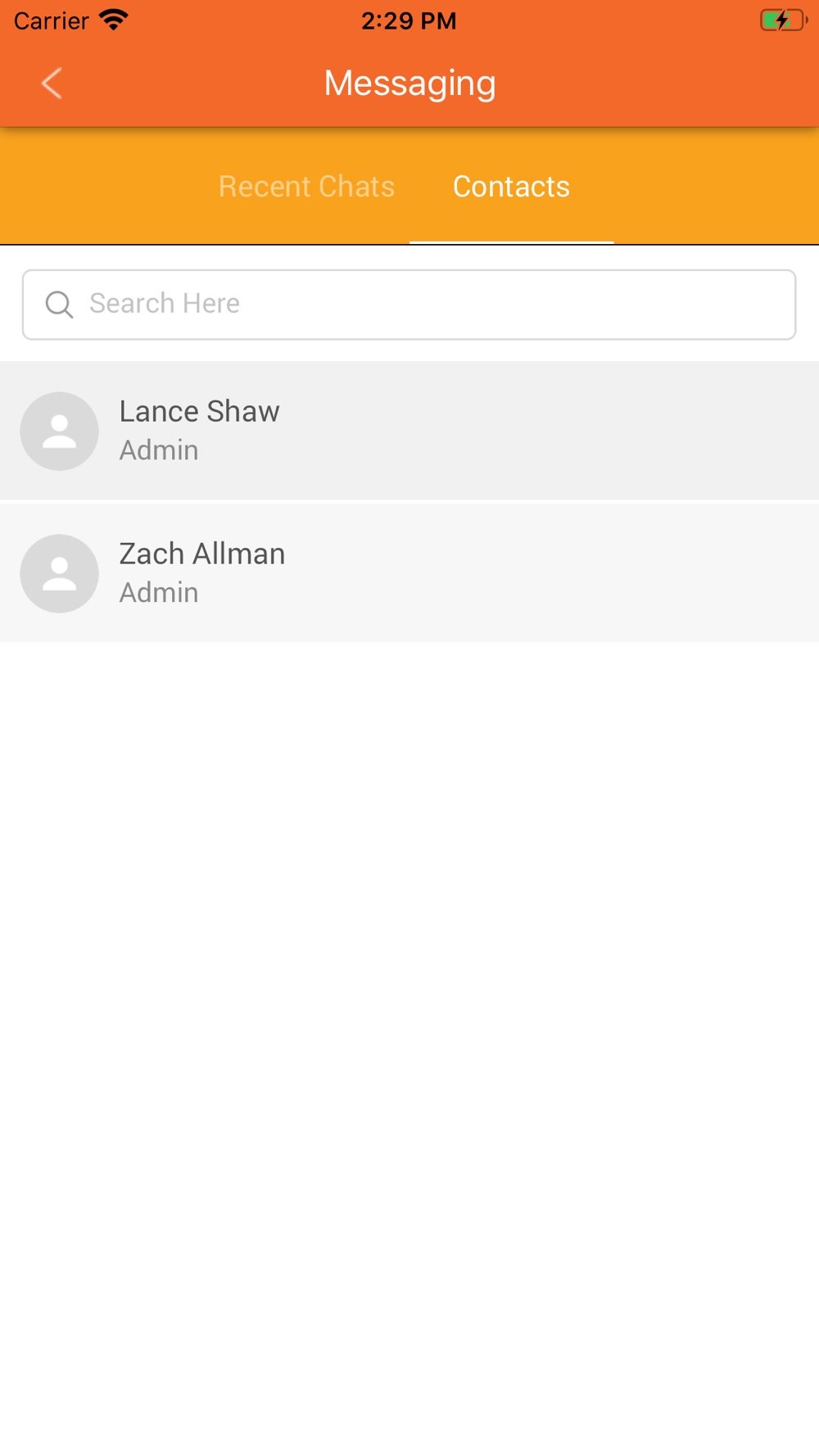Click the Admin label under Zach Allman
819x1456 pixels.
(x=159, y=593)
